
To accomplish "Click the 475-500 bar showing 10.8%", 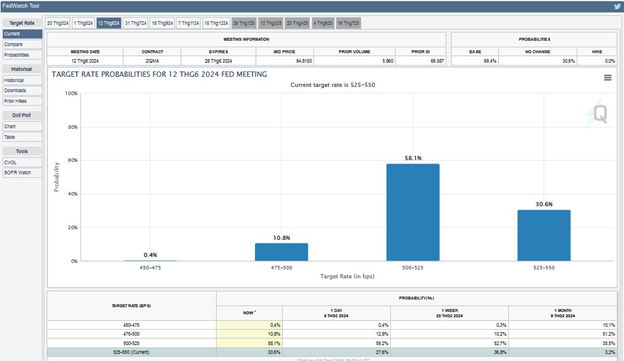I will pos(281,252).
